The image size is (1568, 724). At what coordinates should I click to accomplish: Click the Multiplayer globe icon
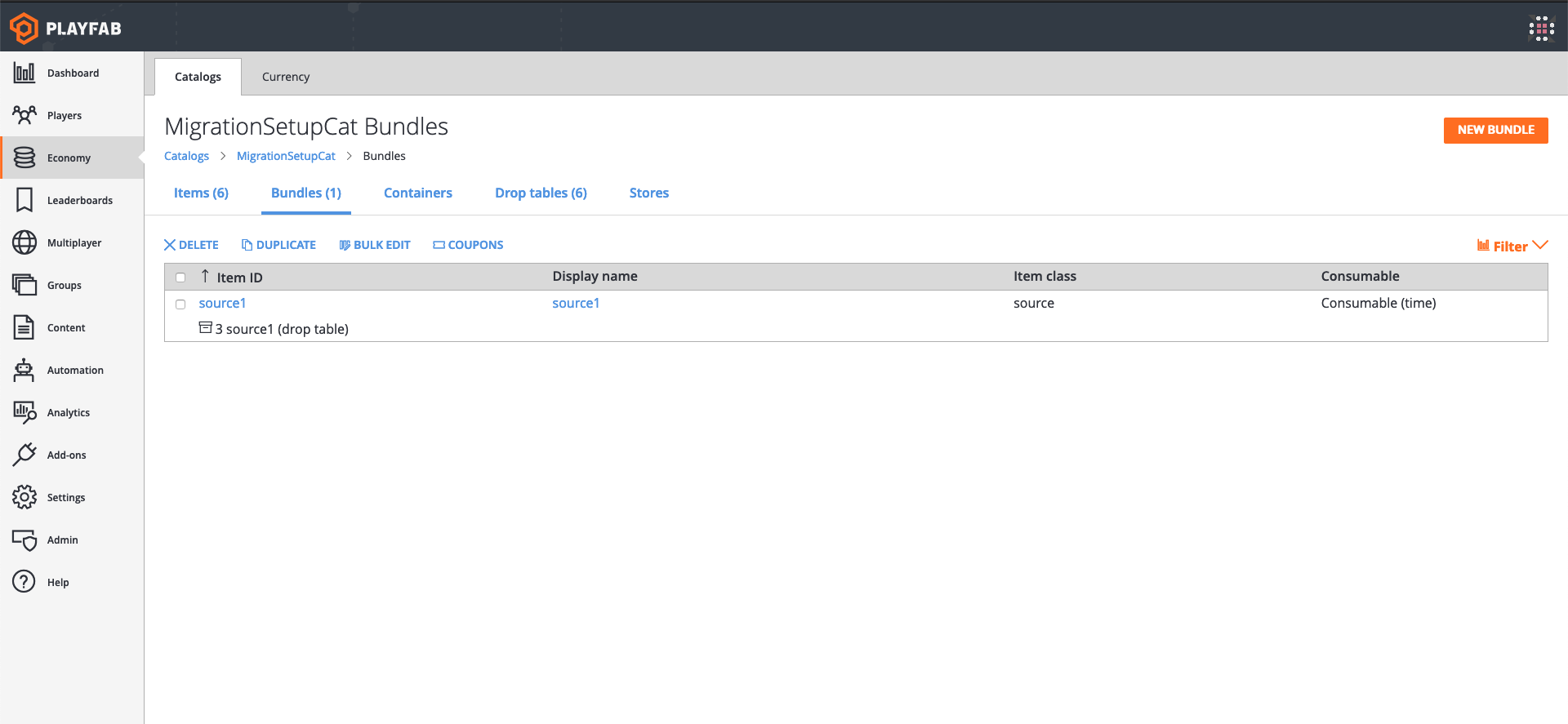24,242
